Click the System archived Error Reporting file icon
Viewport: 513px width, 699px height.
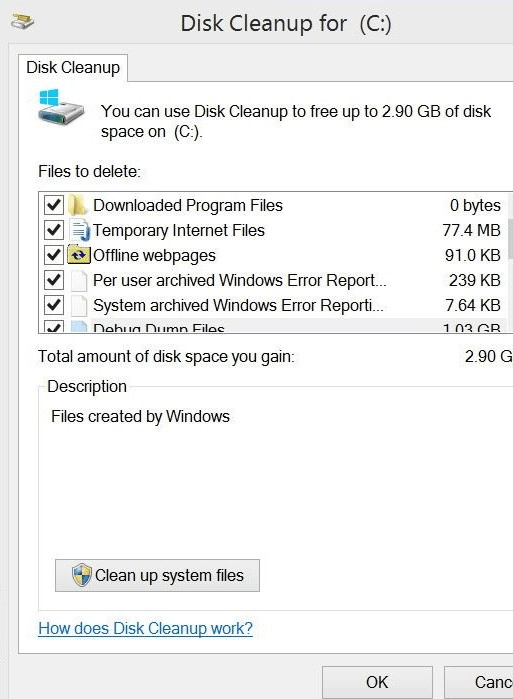coord(79,305)
